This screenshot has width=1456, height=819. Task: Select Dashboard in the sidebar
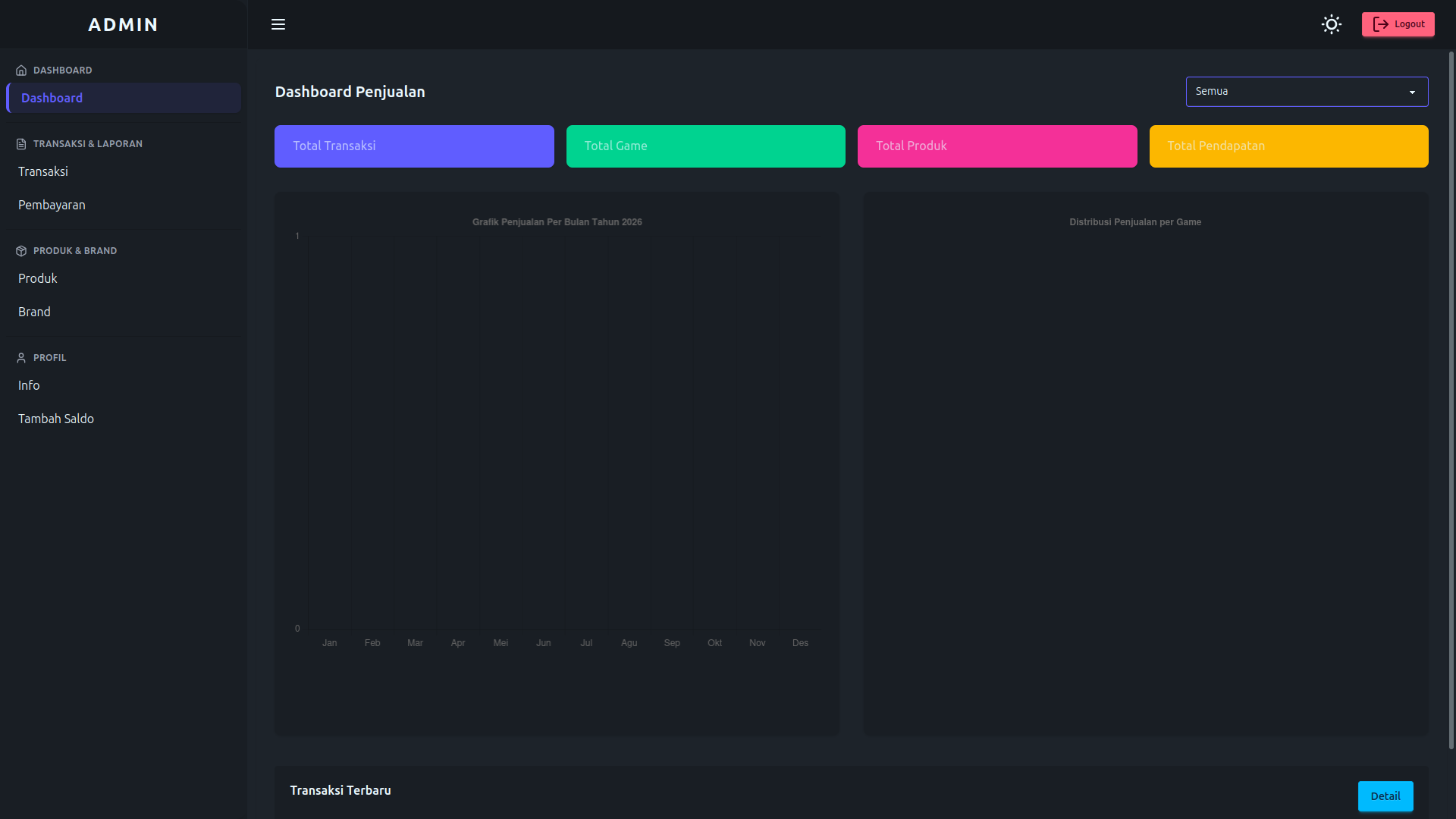52,98
